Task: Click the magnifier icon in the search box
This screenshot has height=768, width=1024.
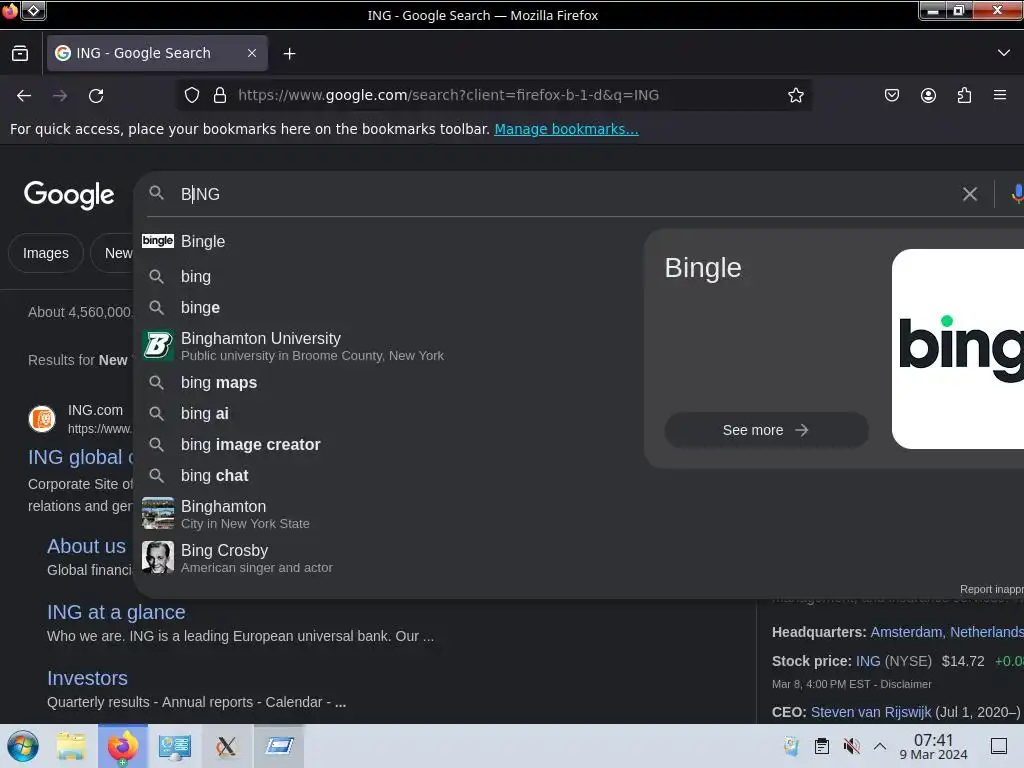Action: [x=156, y=193]
